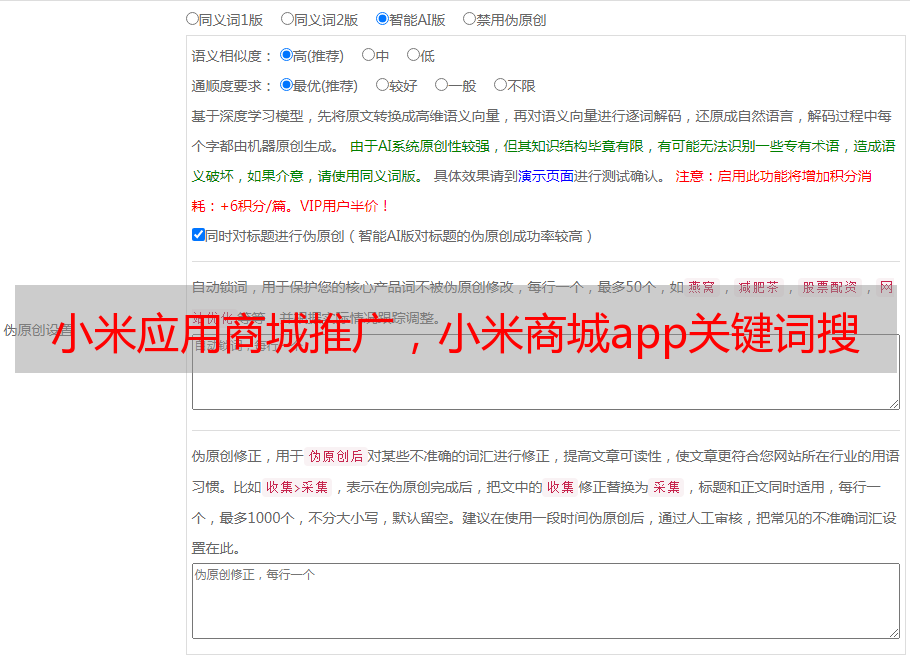The image size is (911, 658).
Task: Open the 演示页面 link
Action: click(546, 176)
